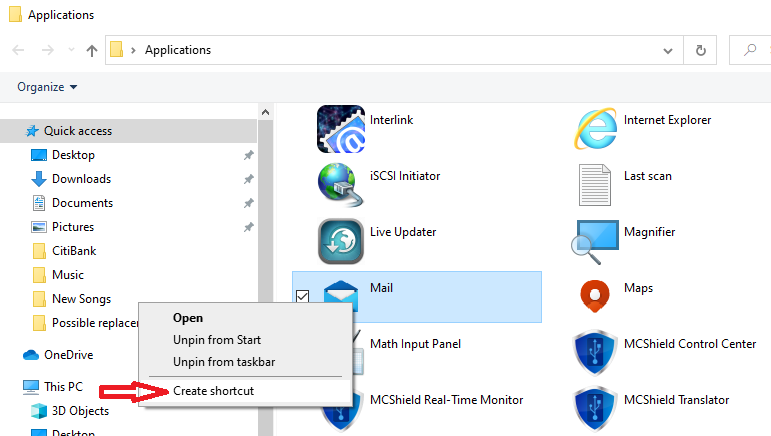Click the MCShield Translator label
The width and height of the screenshot is (771, 436).
pyautogui.click(x=676, y=400)
